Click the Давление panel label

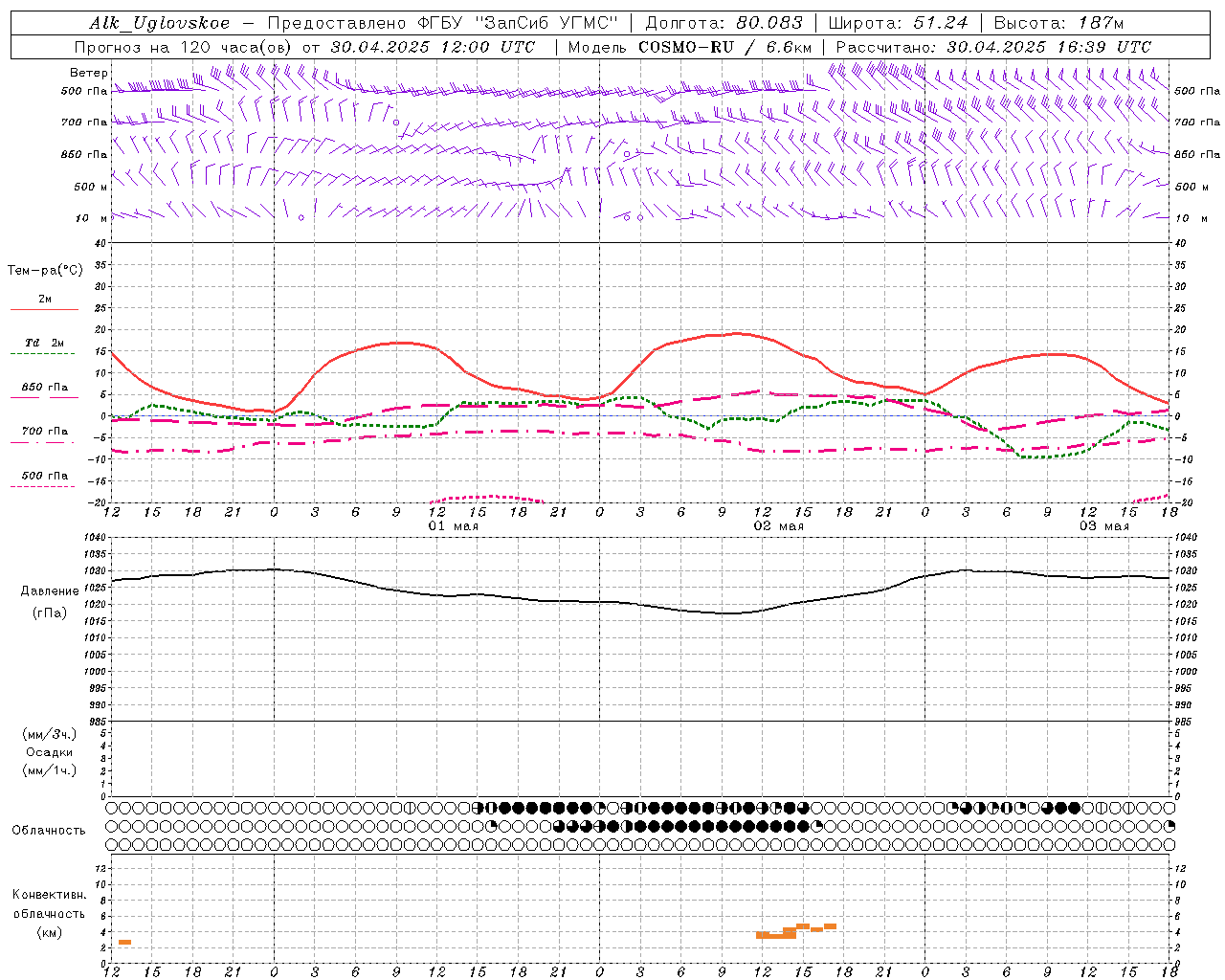point(50,591)
